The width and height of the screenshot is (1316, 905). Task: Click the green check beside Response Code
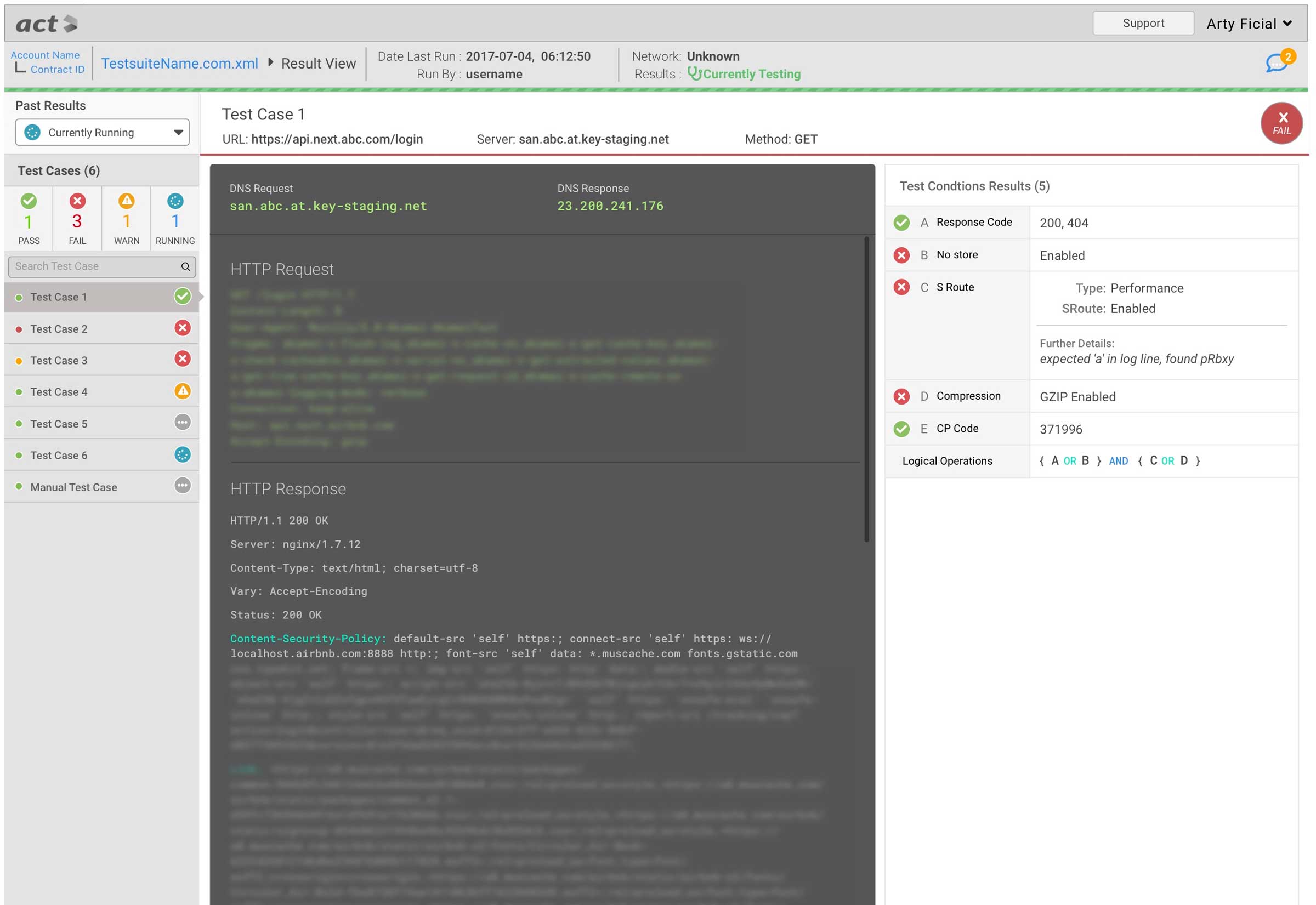901,223
